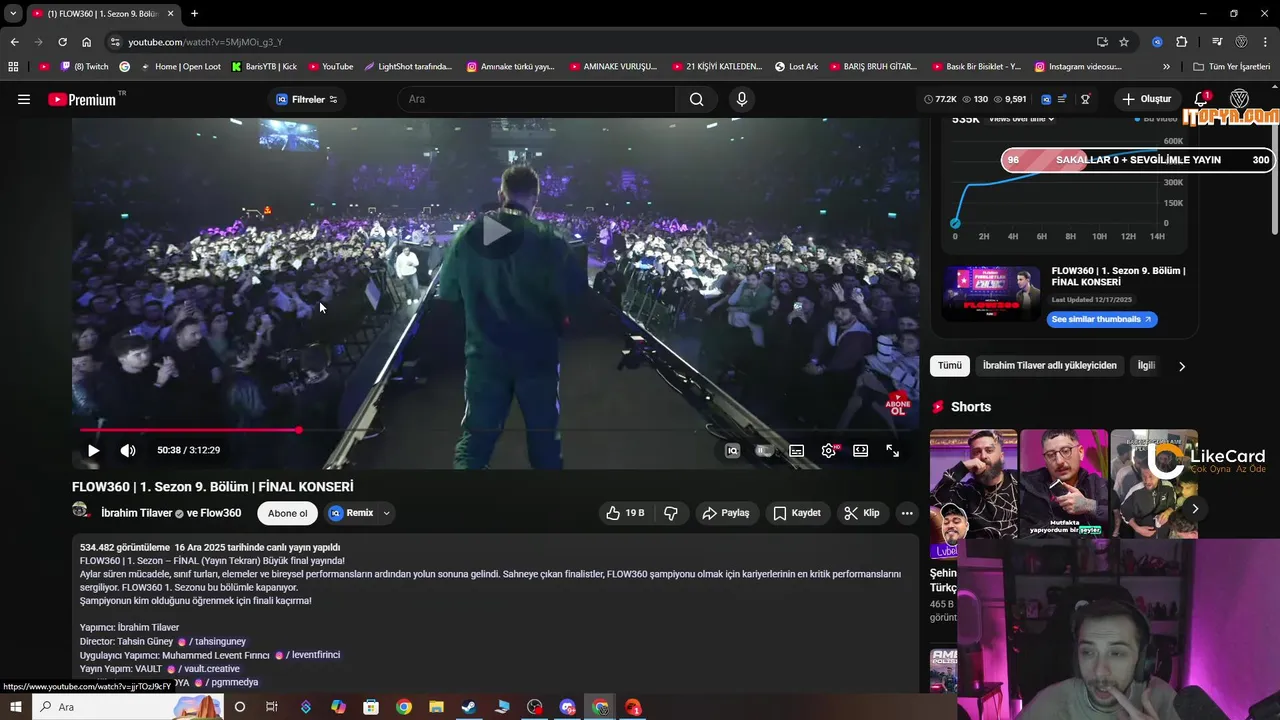Open Steam from the taskbar
1280x720 pixels.
pyautogui.click(x=468, y=707)
